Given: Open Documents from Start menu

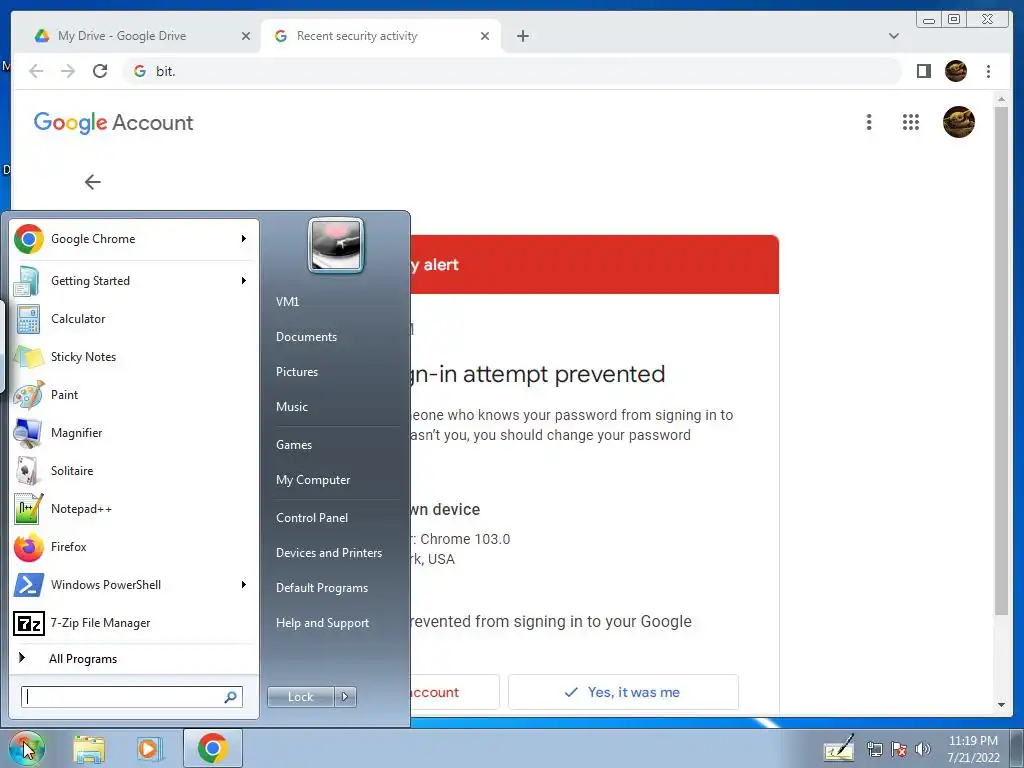Looking at the screenshot, I should click(x=306, y=337).
